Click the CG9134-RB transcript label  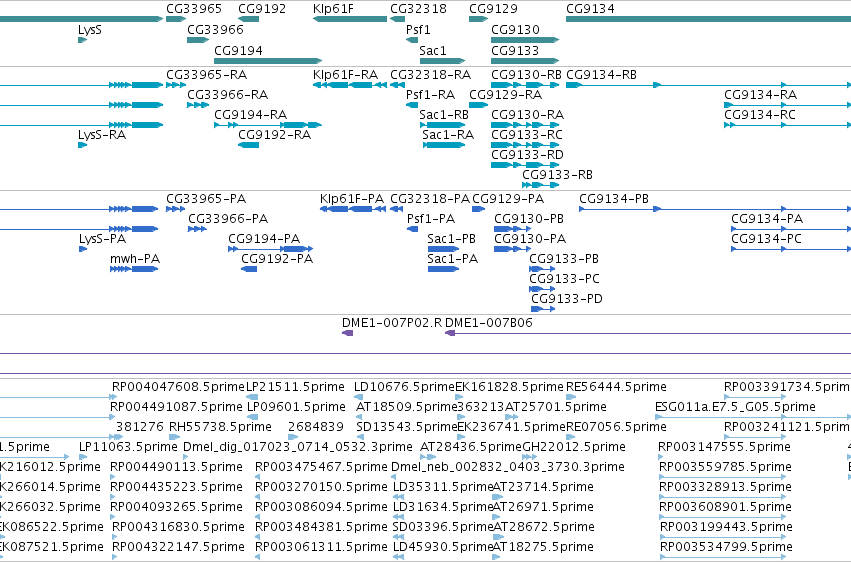coord(601,74)
